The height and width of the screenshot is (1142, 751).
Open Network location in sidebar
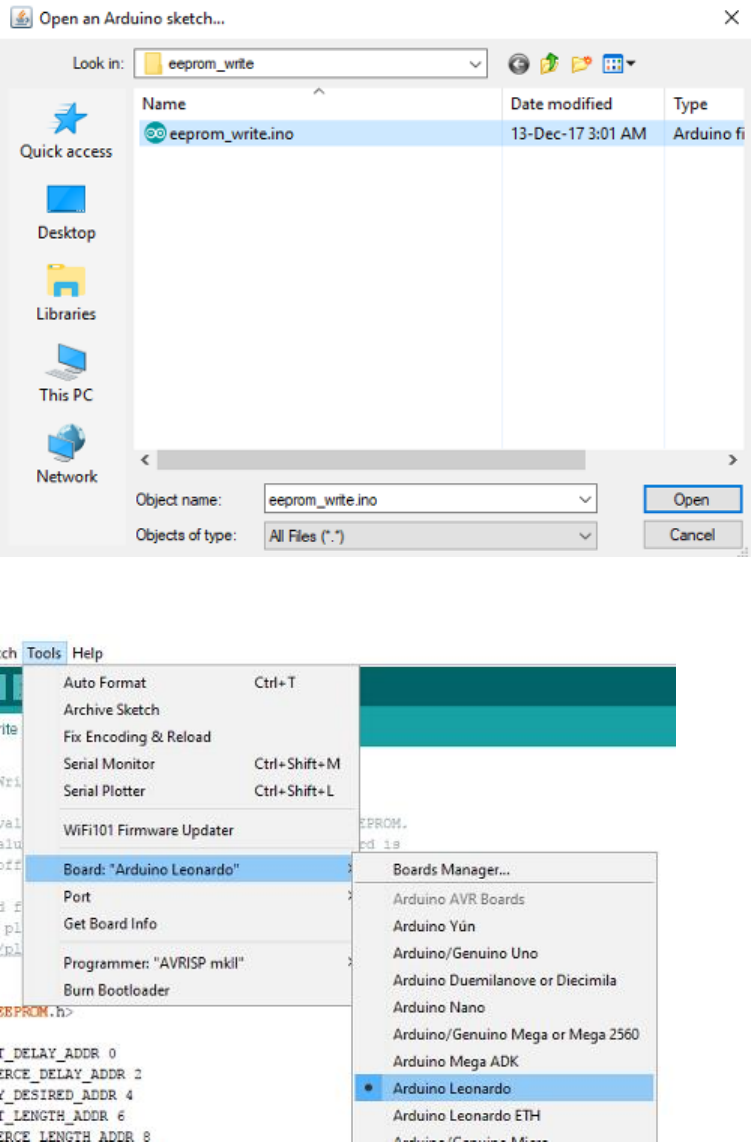pos(66,456)
